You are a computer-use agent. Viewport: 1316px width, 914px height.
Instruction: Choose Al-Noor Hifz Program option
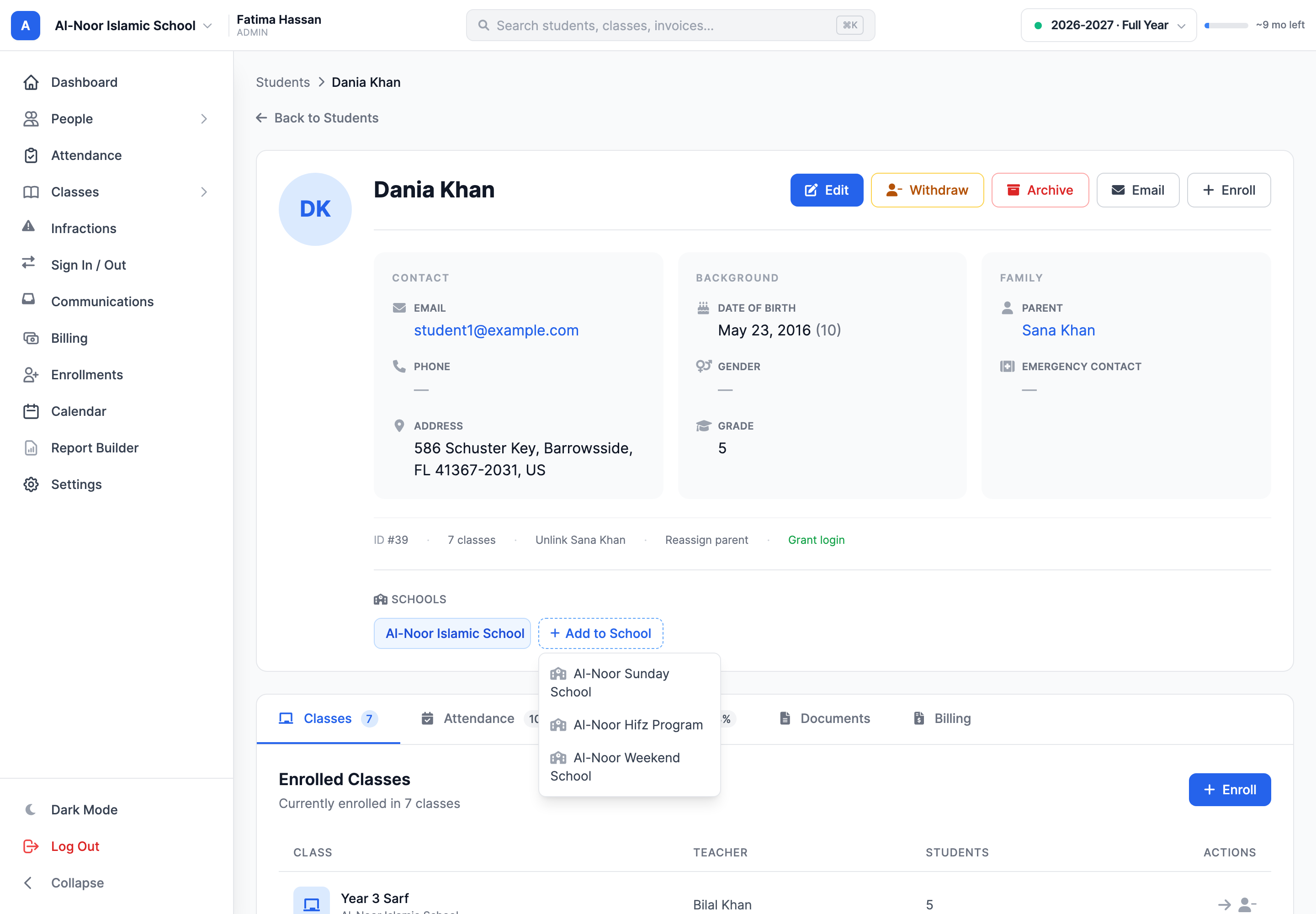pos(629,725)
